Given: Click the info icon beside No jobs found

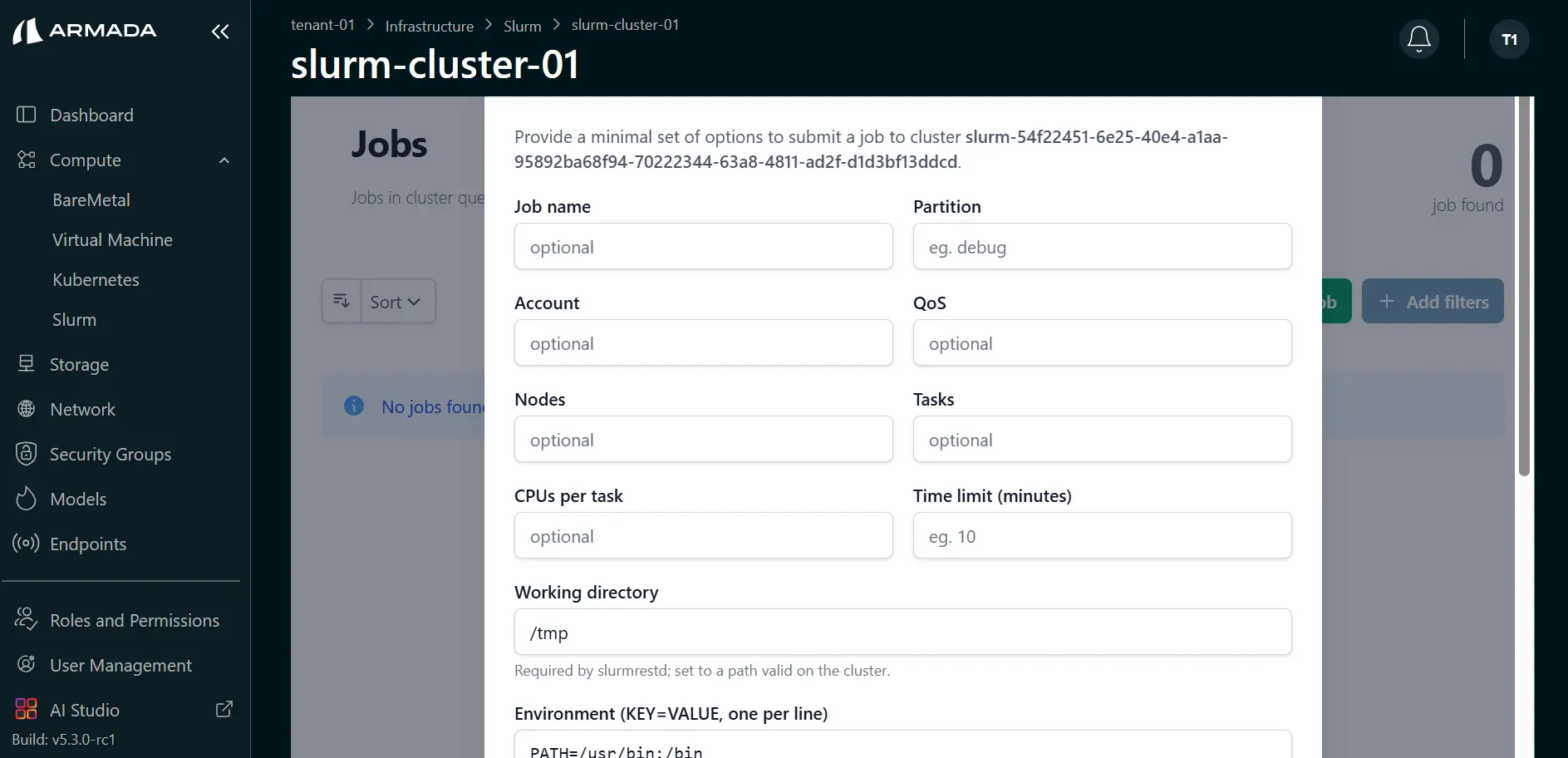Looking at the screenshot, I should click(x=354, y=406).
